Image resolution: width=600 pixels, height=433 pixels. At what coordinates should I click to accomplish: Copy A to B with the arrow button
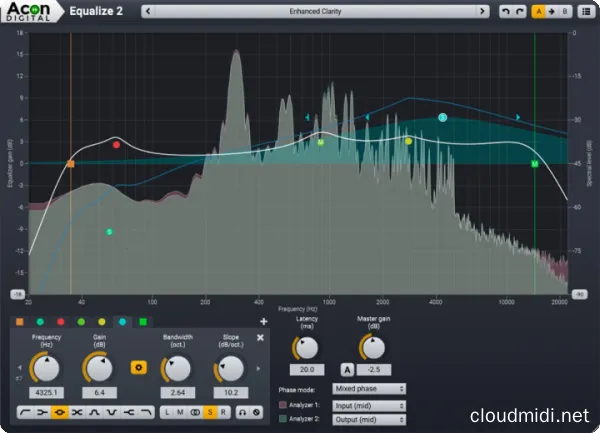551,11
